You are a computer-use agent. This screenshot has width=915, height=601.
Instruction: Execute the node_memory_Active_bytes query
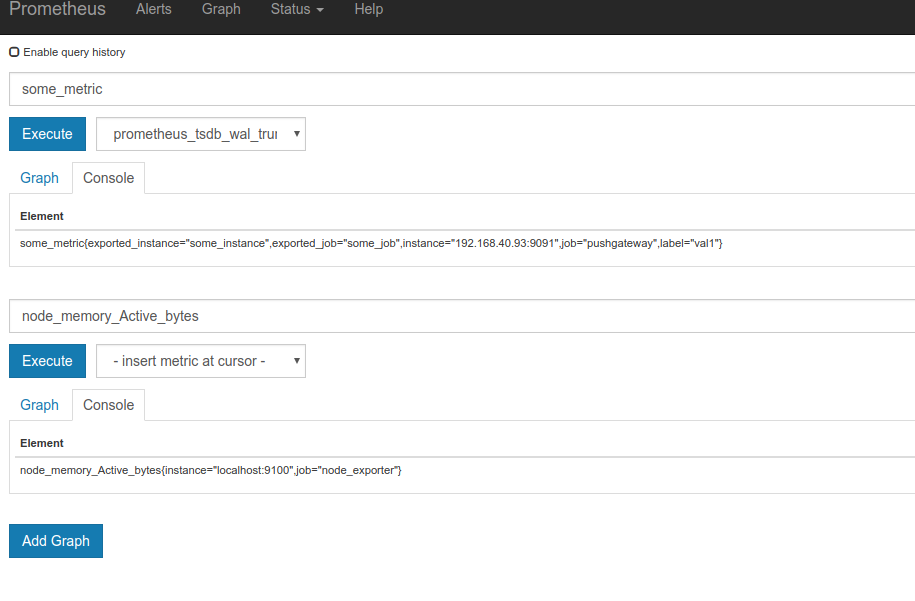(x=47, y=361)
